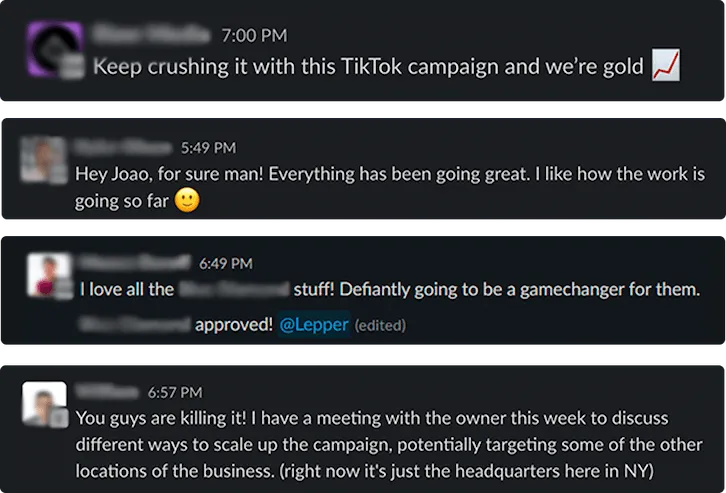
Task: Click the smiley face emoji
Action: (186, 200)
